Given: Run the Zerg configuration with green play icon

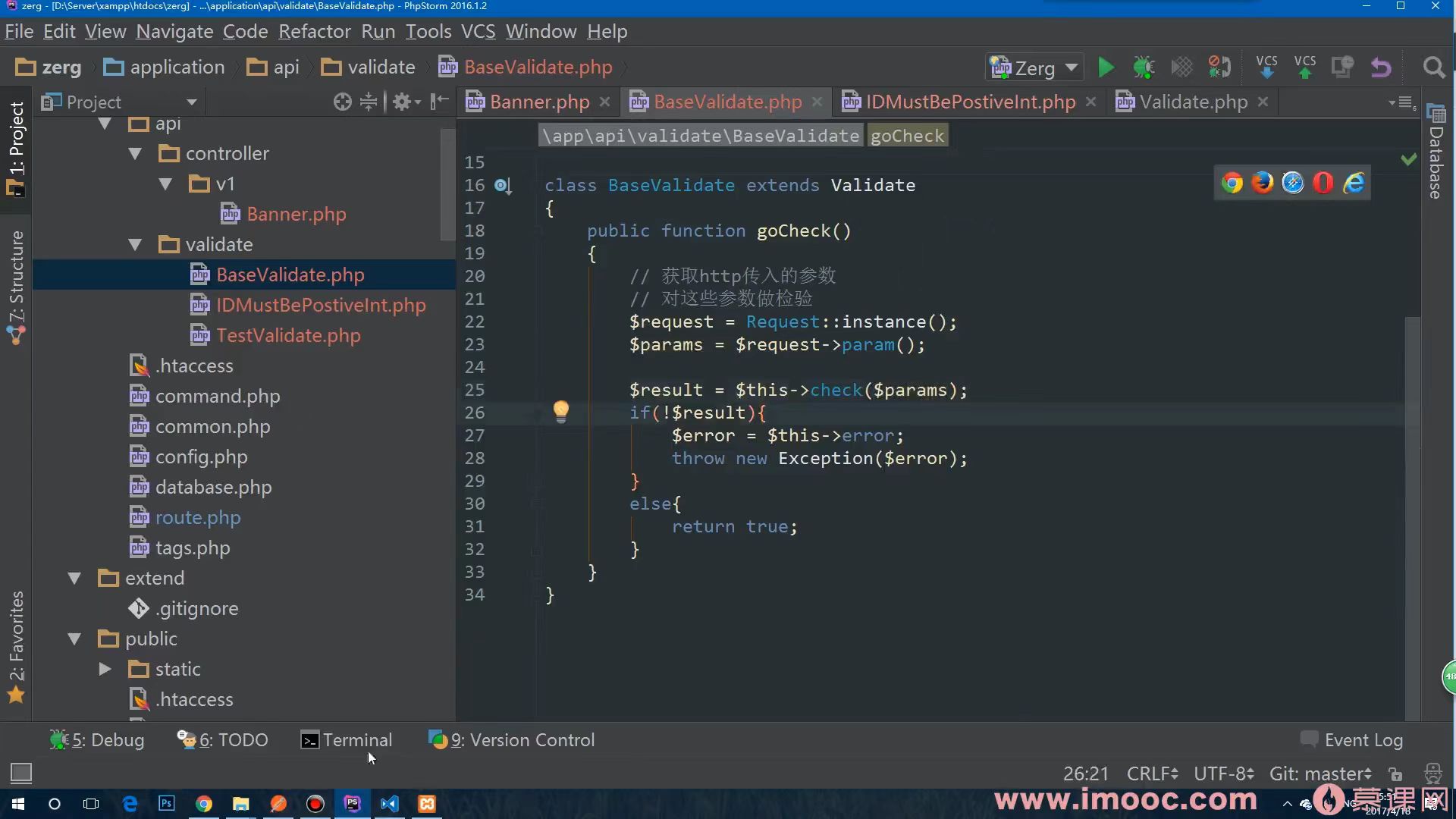Looking at the screenshot, I should tap(1106, 67).
